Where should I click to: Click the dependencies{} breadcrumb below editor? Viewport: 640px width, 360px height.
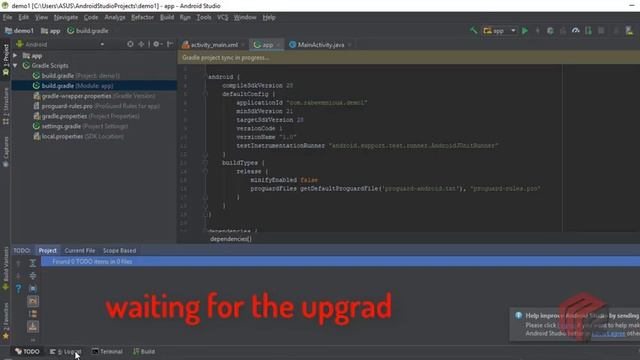(231, 239)
